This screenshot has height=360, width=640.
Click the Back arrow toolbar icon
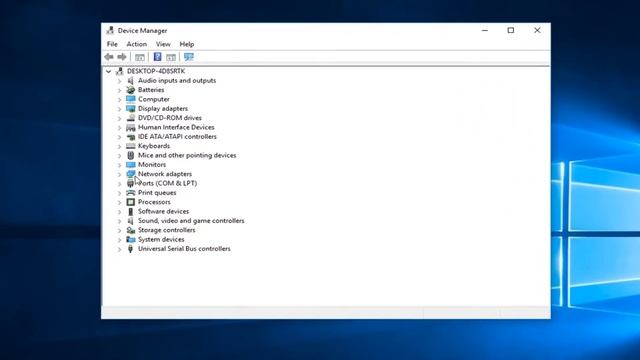(x=109, y=57)
